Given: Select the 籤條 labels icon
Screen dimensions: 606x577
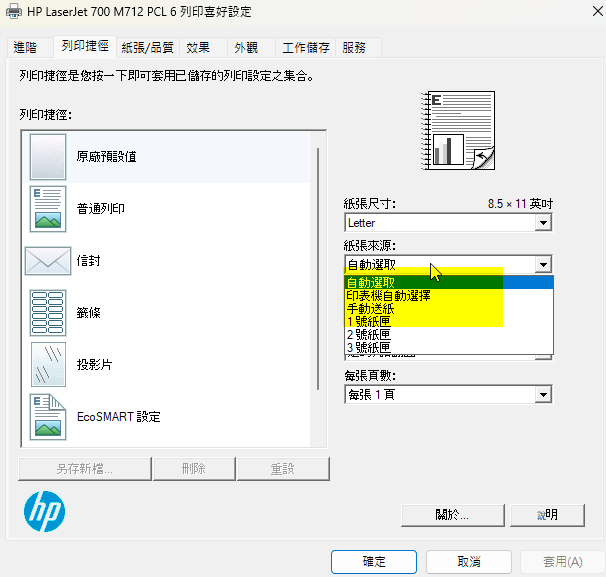Looking at the screenshot, I should [47, 313].
